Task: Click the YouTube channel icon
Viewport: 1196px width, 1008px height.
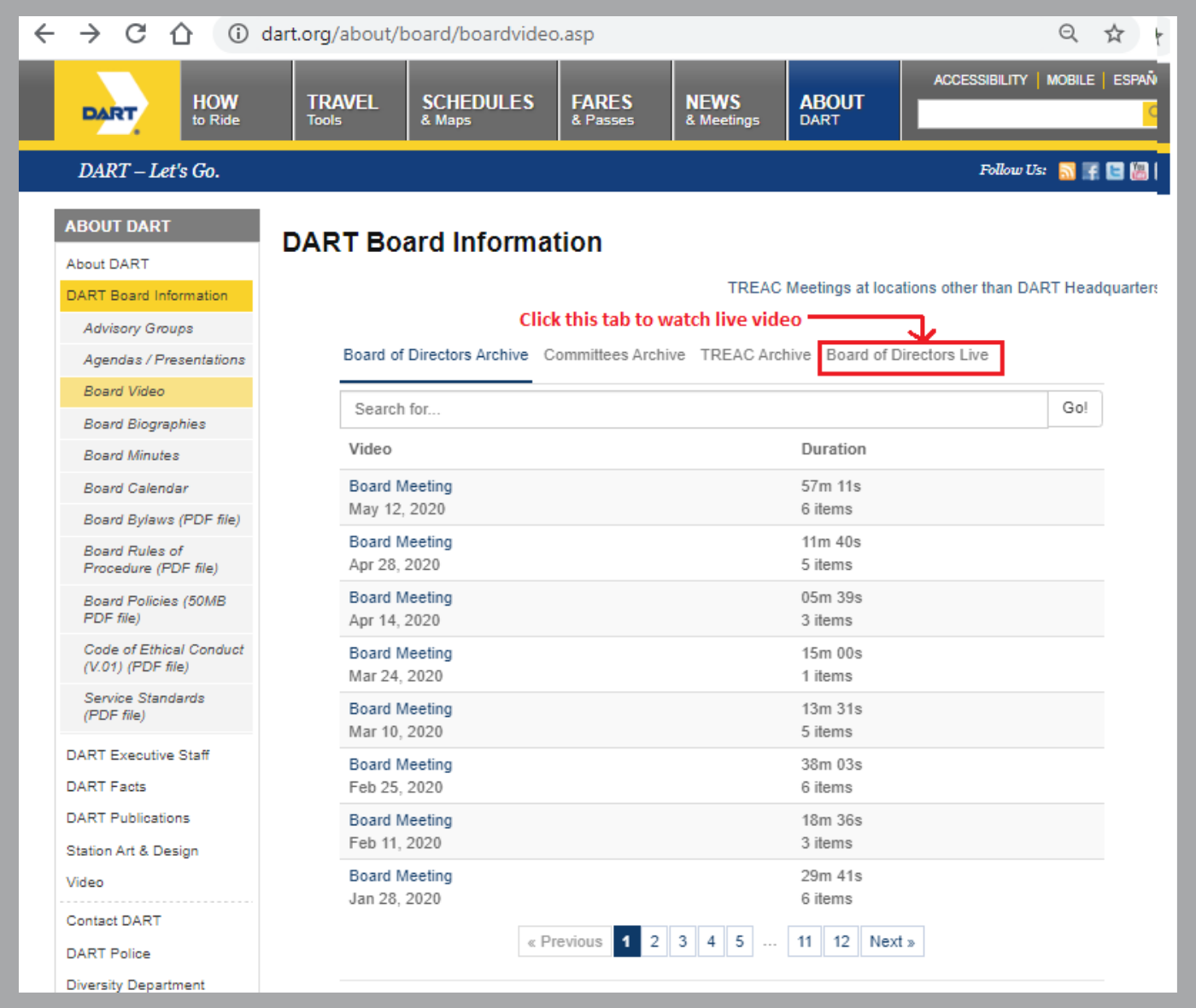Action: [1139, 171]
